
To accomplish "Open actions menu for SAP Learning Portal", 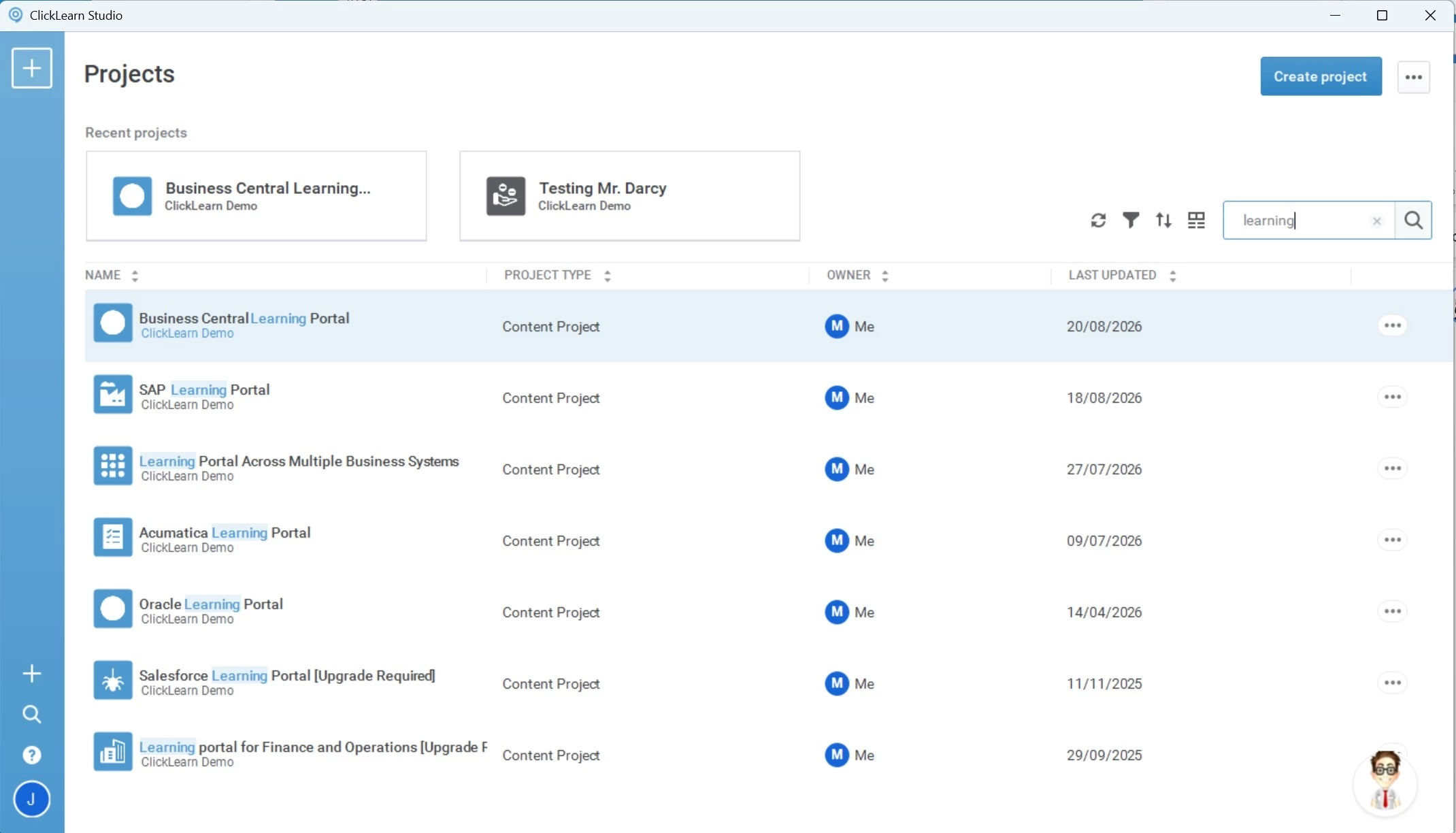I will [1392, 397].
